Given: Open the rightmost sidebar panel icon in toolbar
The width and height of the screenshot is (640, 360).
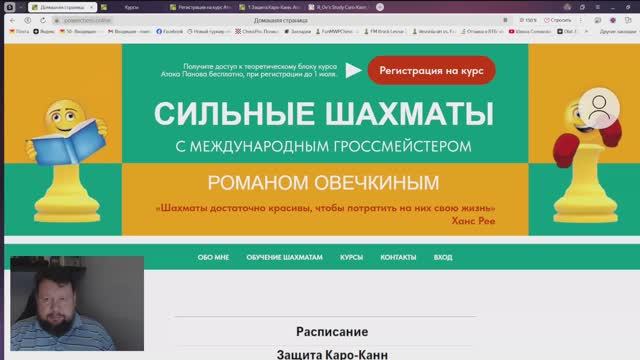Looking at the screenshot, I should coord(629,20).
